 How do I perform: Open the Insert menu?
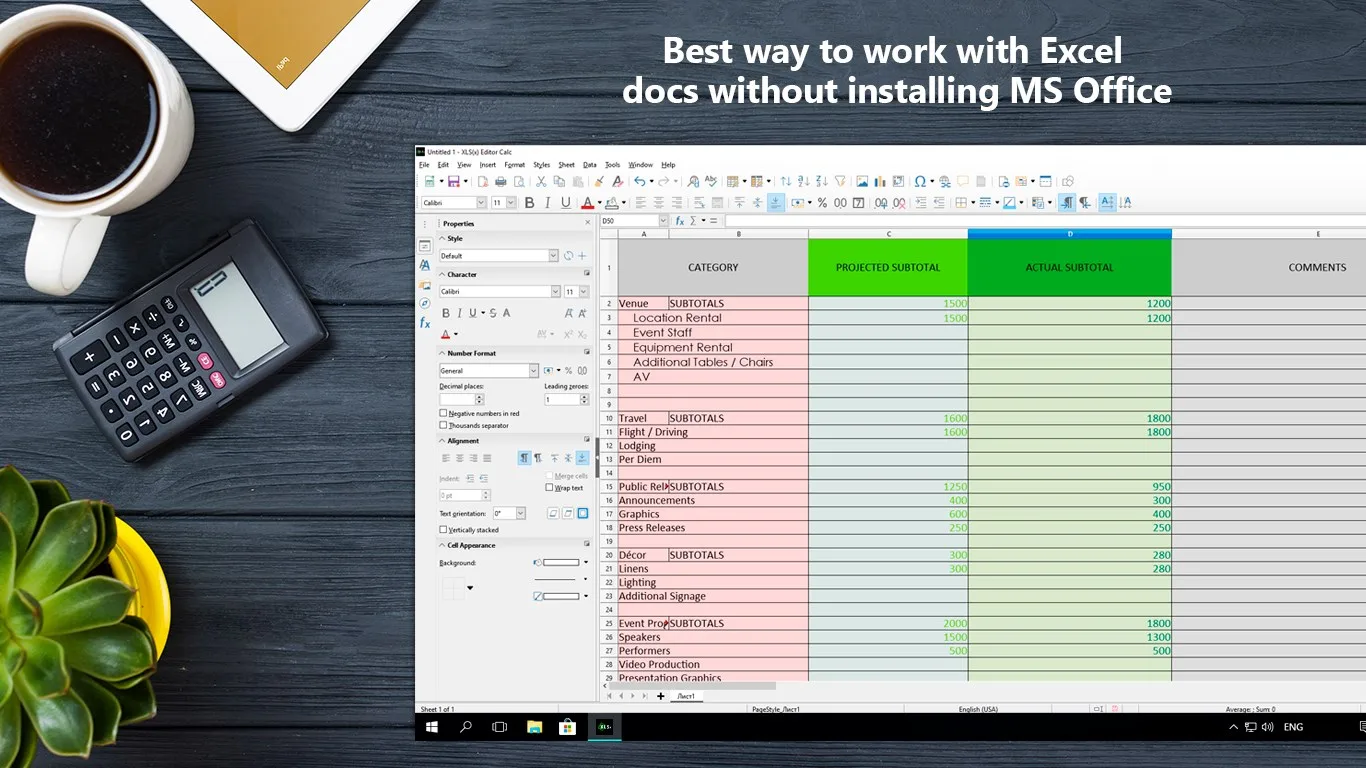[488, 165]
